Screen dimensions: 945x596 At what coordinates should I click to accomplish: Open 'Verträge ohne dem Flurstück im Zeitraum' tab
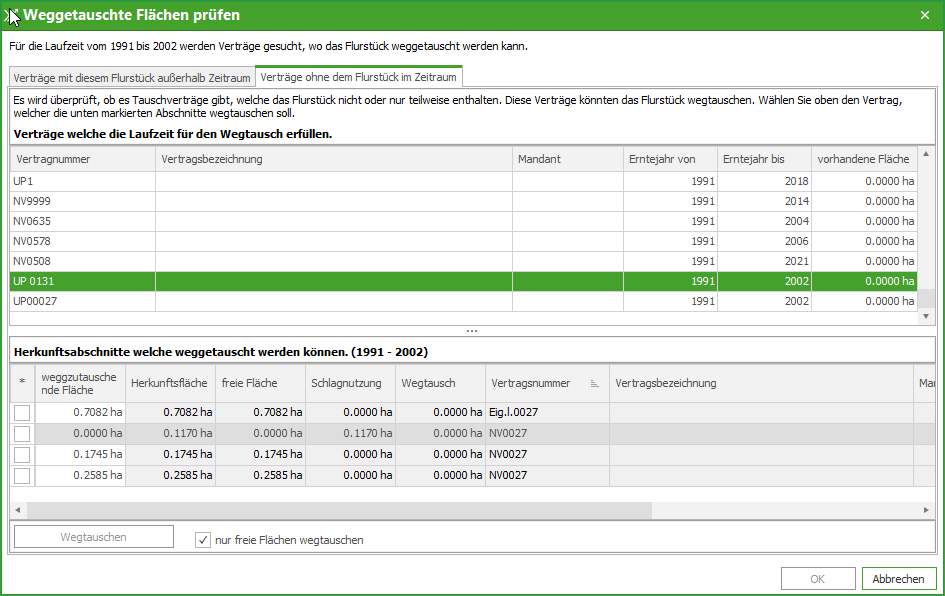pos(358,77)
